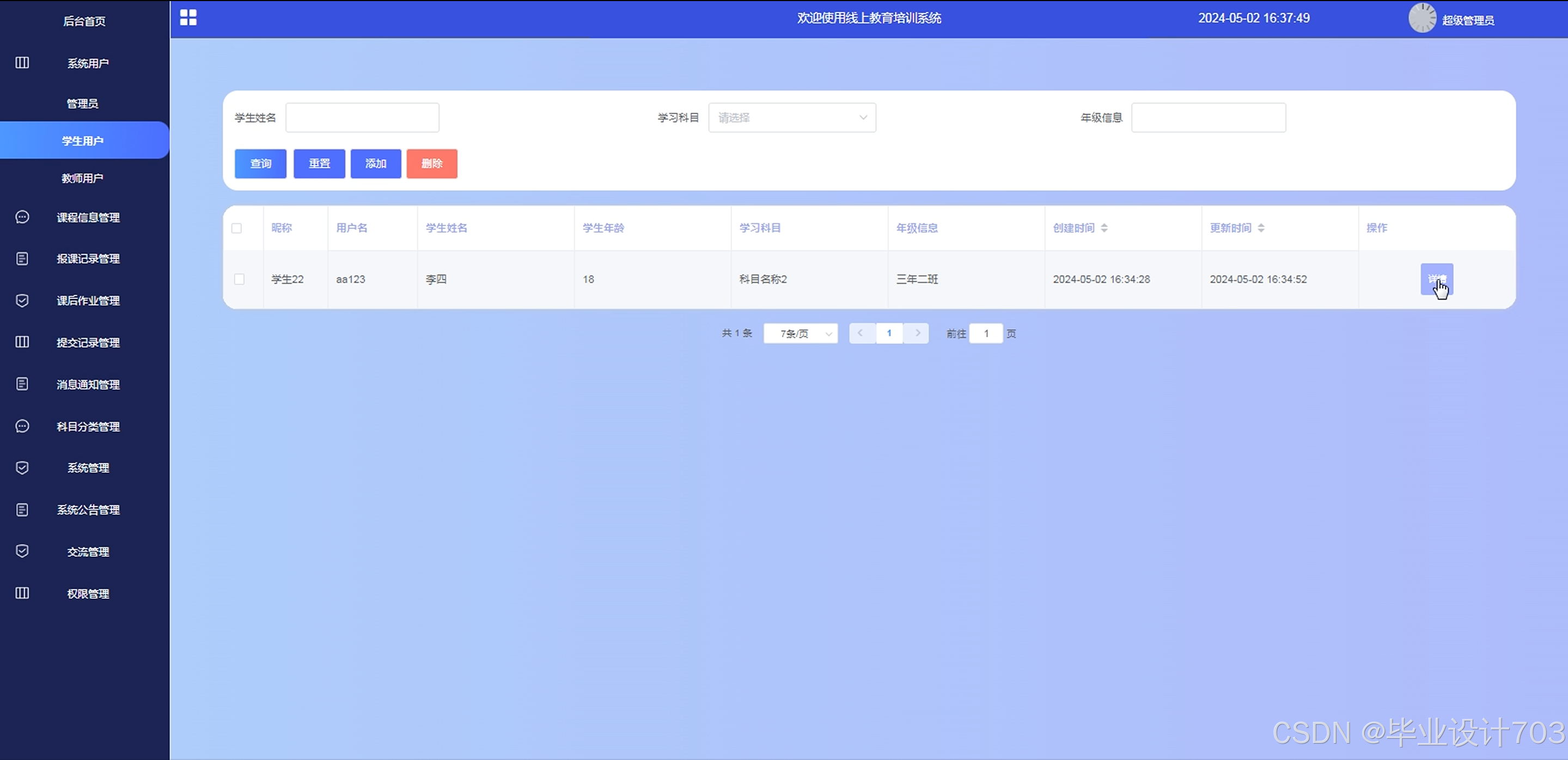Check the row checkbox for 学生22
Viewport: 1568px width, 760px height.
click(239, 279)
